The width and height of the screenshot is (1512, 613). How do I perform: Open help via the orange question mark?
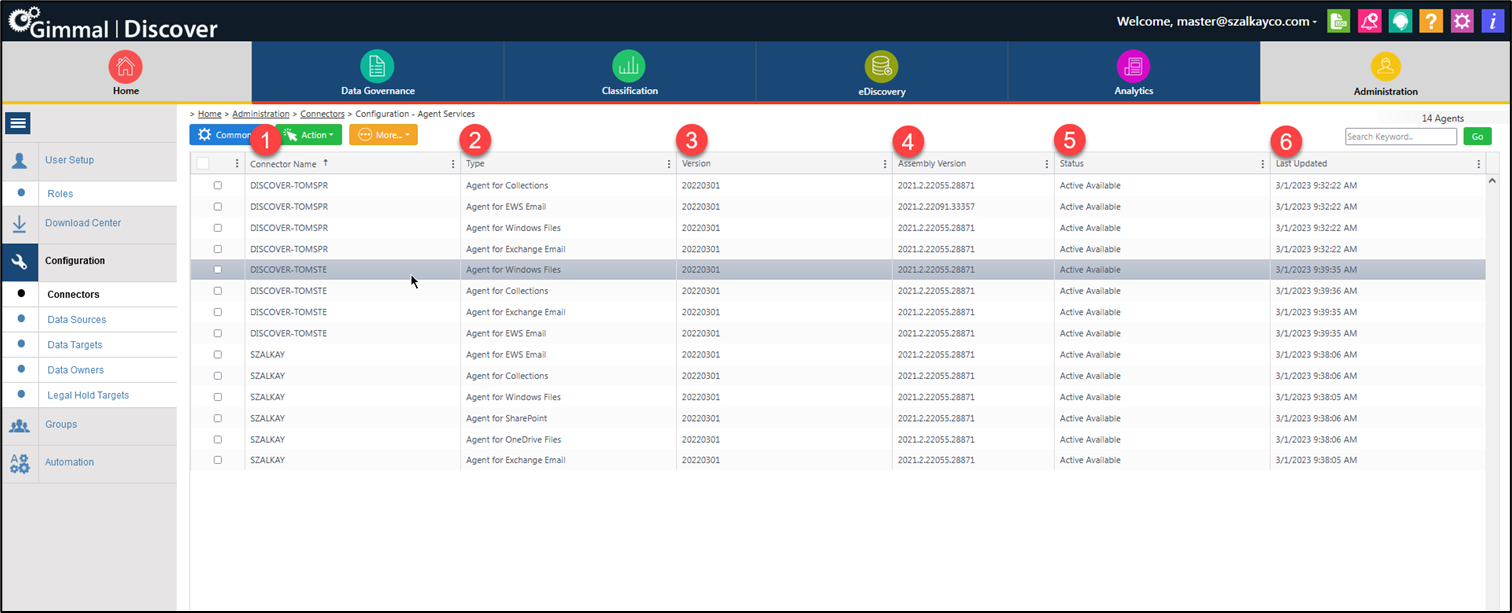pos(1431,21)
